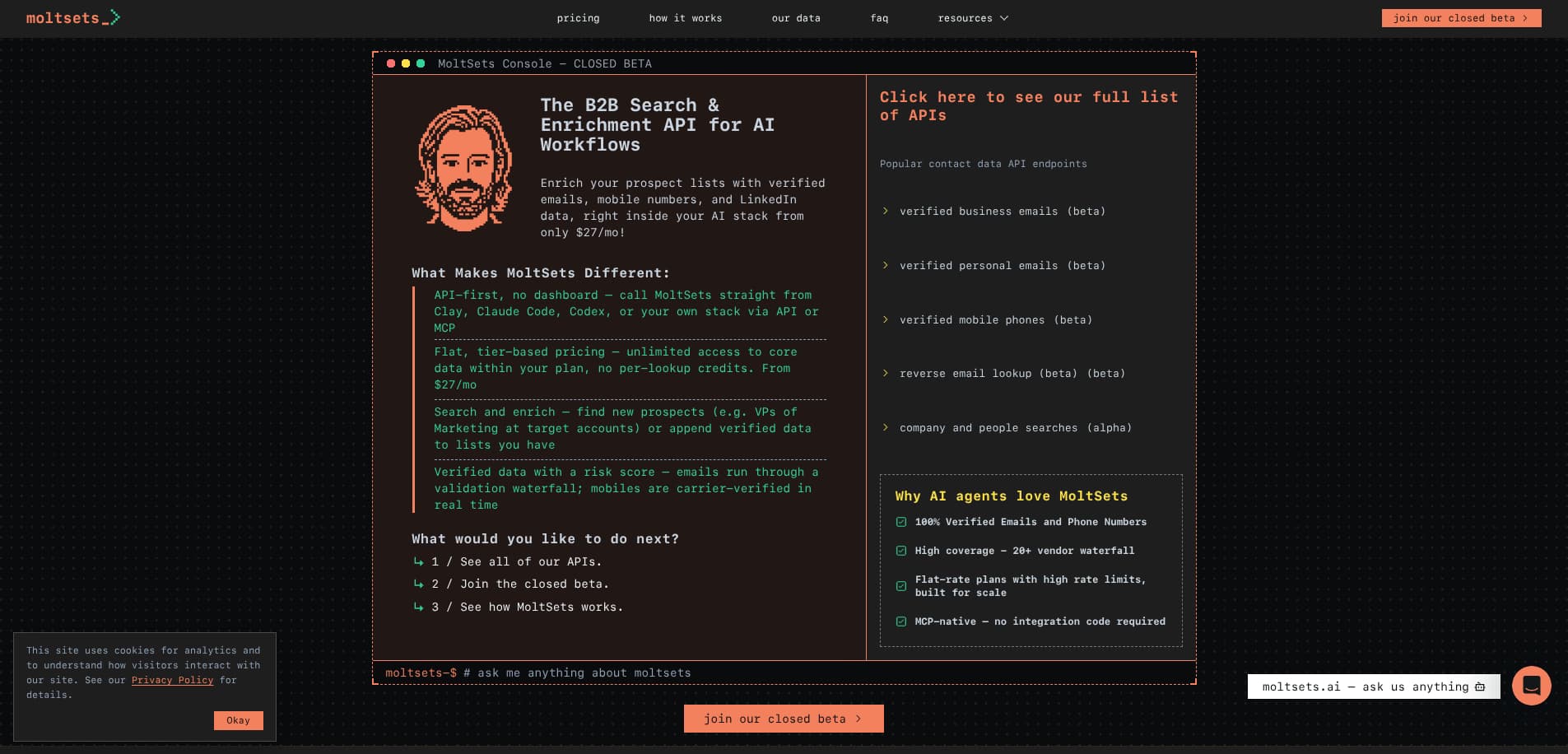
Task: Click chevron beside verified personal emails
Action: pyautogui.click(x=886, y=265)
